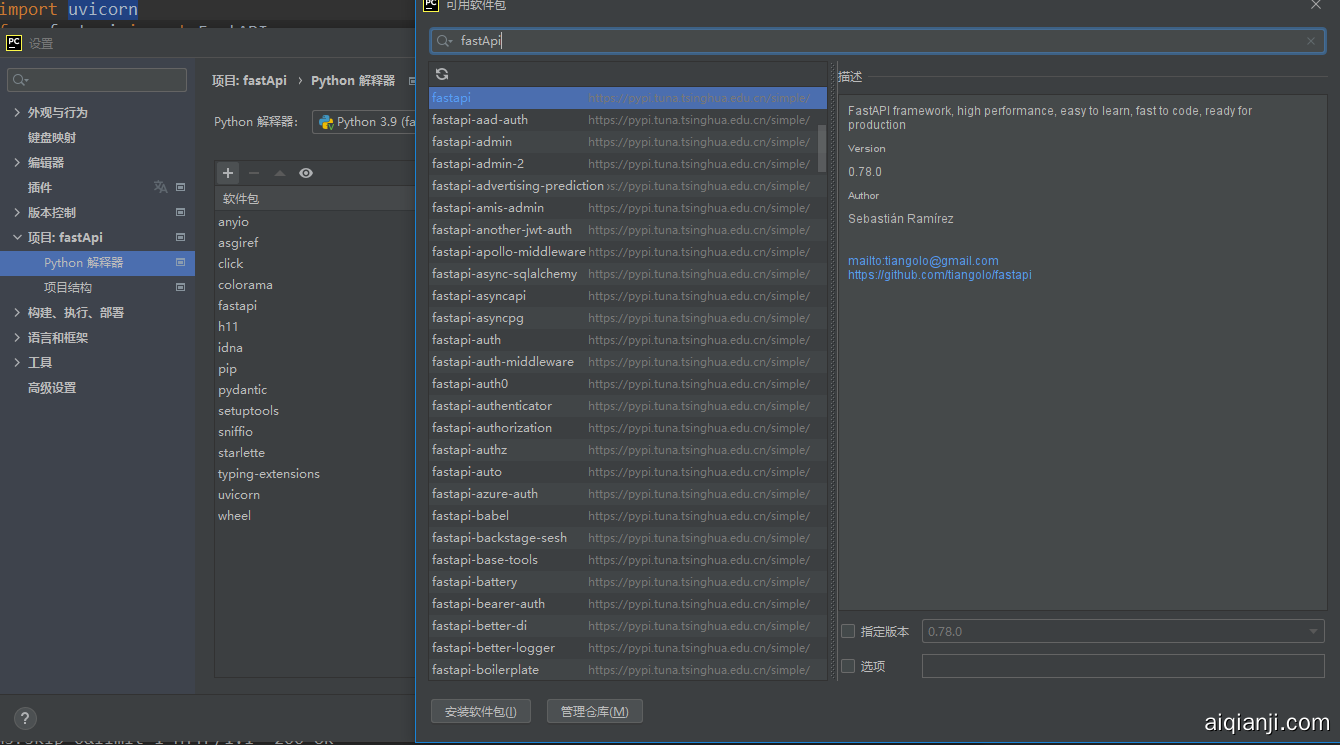1340x745 pixels.
Task: Clear the package search field with X icon
Action: tap(1311, 41)
